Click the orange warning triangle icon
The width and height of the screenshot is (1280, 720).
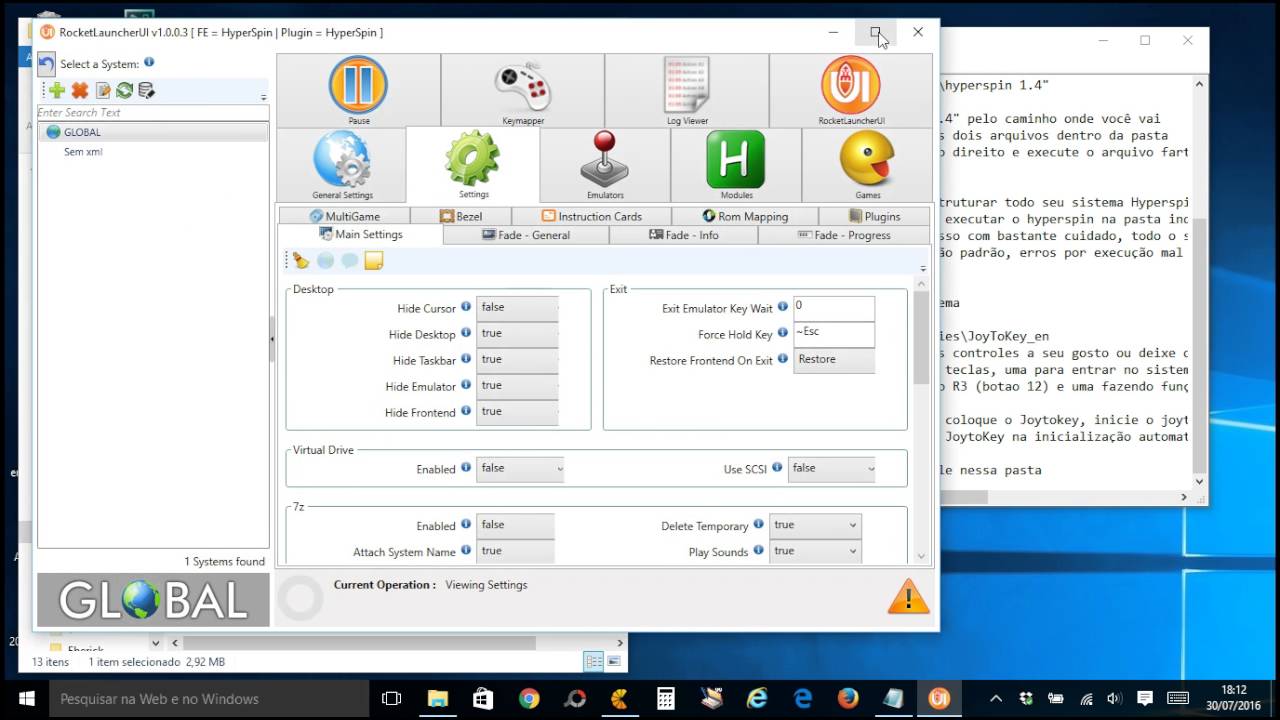pyautogui.click(x=908, y=596)
